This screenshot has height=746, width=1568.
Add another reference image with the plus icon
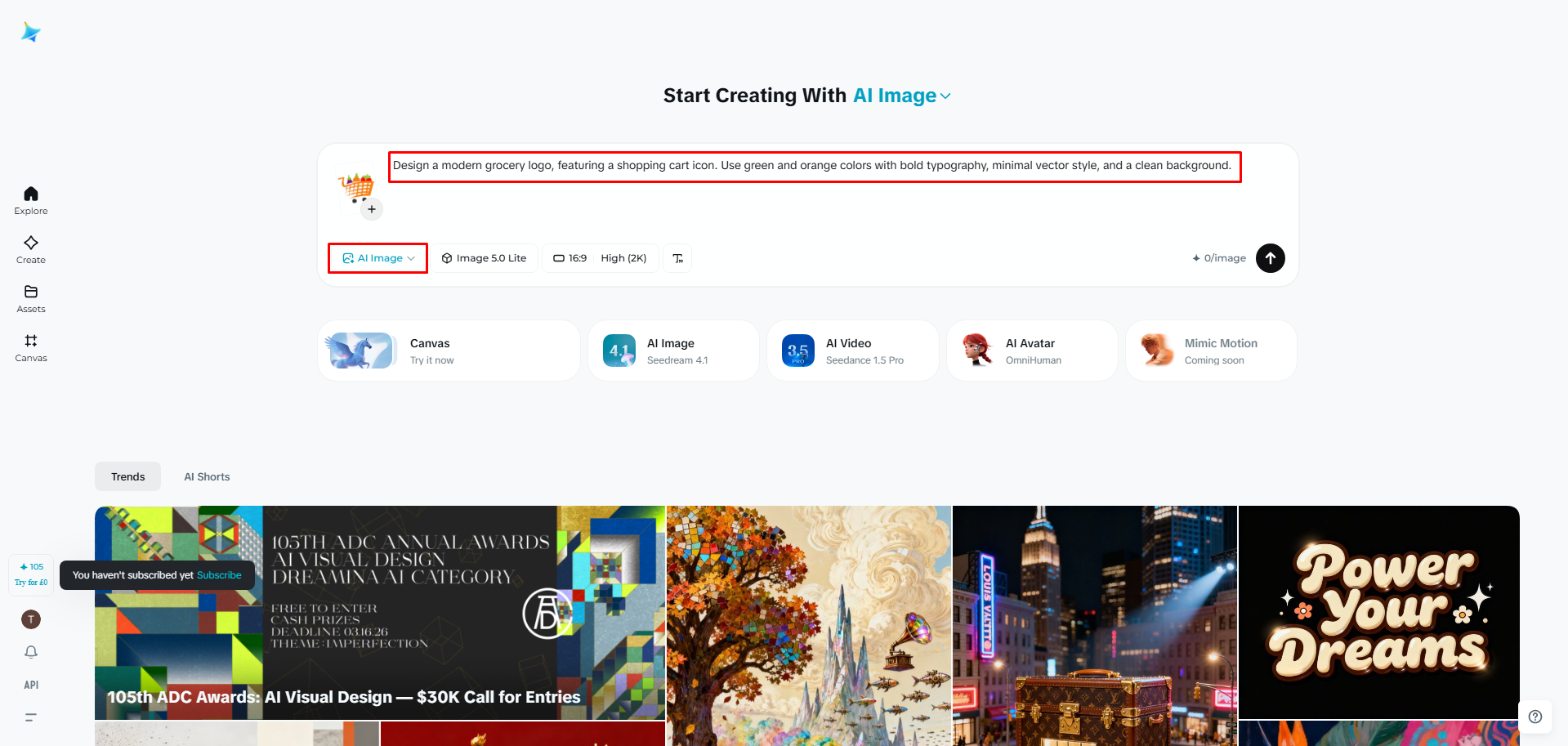point(372,209)
